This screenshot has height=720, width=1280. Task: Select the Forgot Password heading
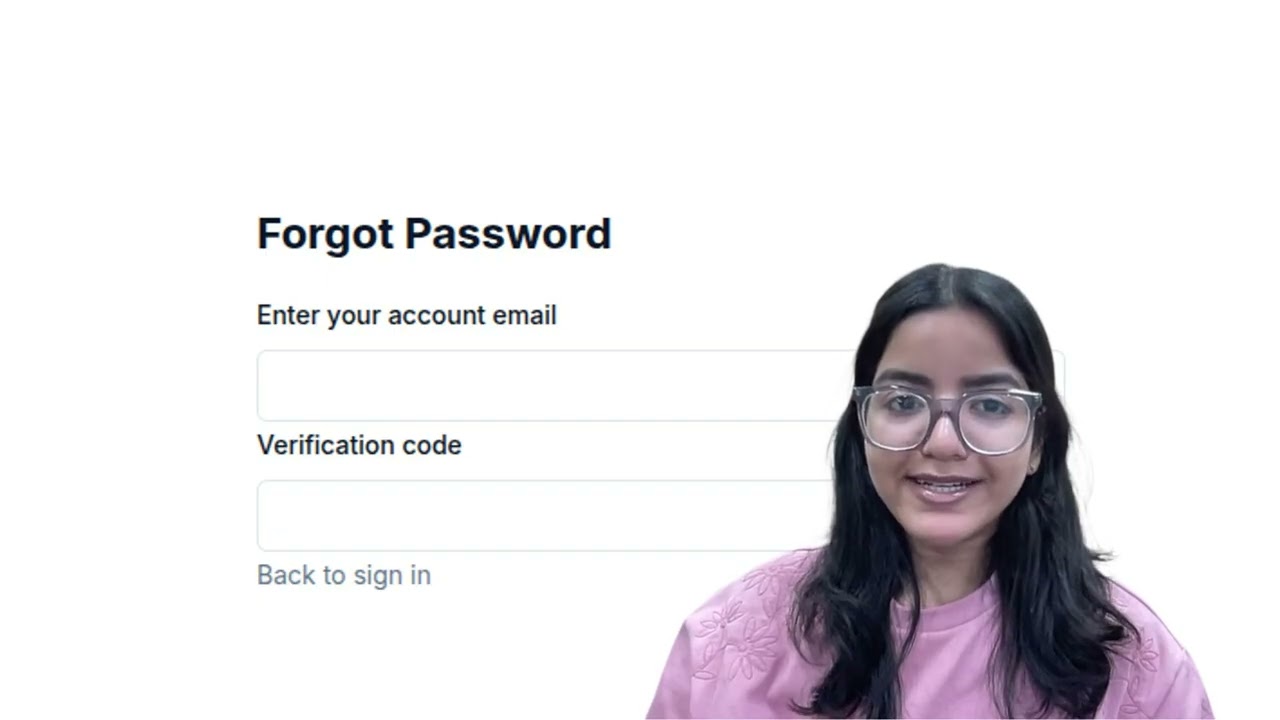tap(434, 234)
